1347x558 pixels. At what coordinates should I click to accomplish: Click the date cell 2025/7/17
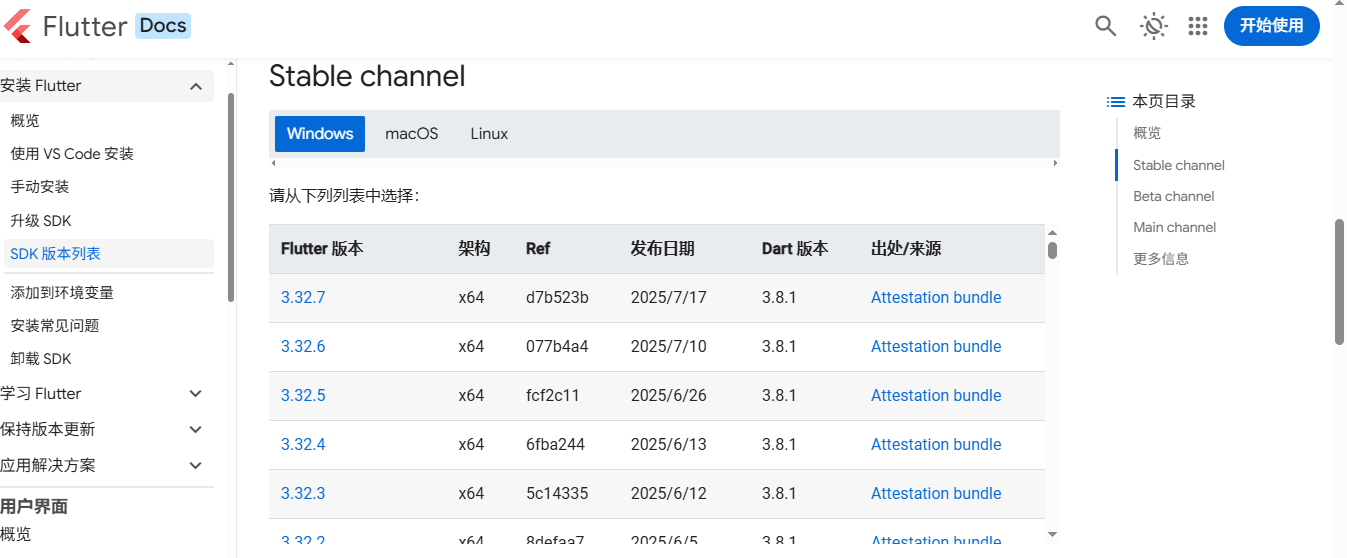pos(668,298)
